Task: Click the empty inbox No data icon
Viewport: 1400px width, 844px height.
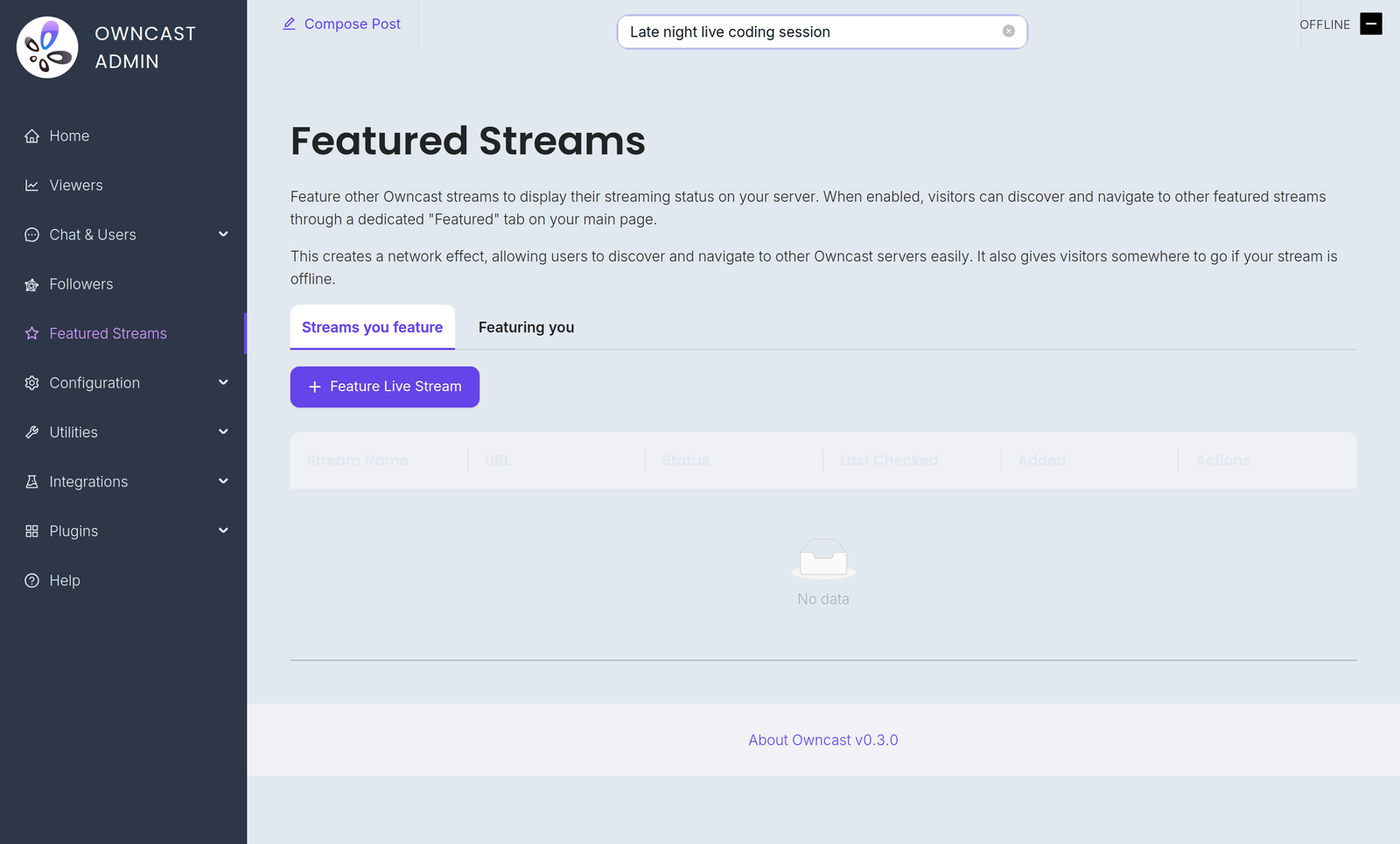Action: (823, 559)
